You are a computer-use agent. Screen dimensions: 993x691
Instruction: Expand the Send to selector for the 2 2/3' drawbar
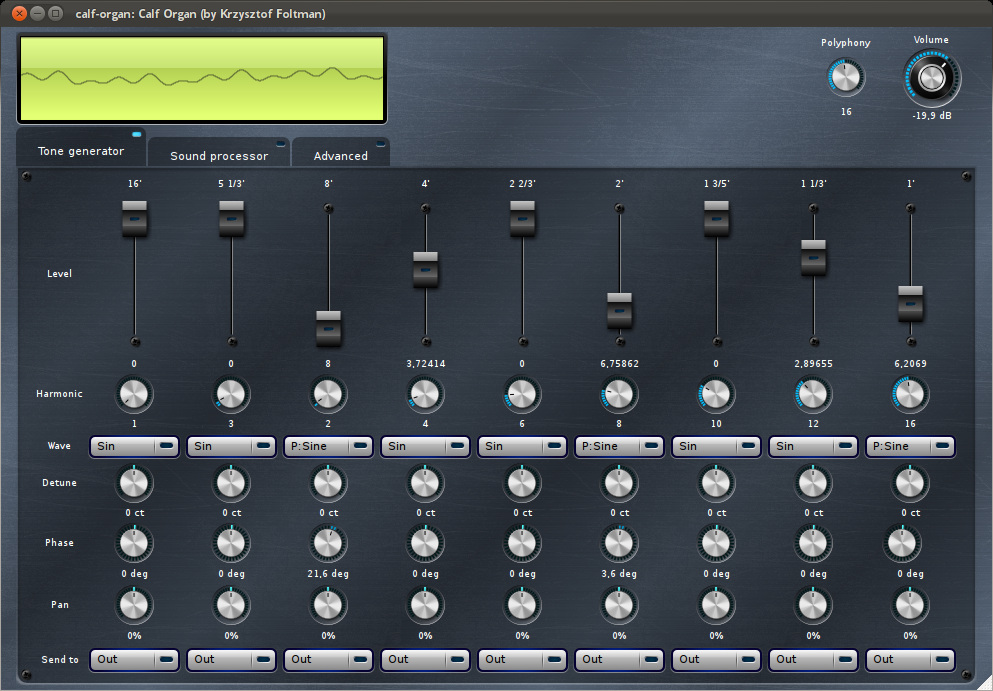pos(522,659)
